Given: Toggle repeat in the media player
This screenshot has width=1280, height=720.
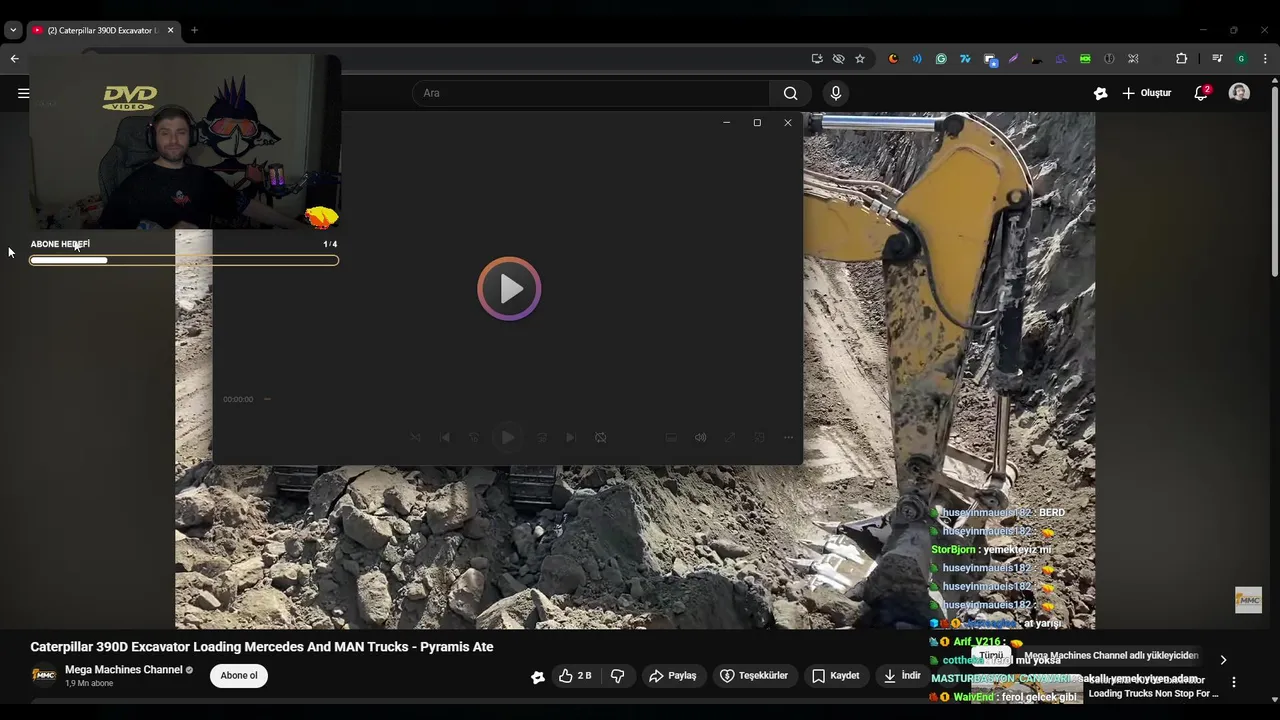Looking at the screenshot, I should click(x=601, y=438).
